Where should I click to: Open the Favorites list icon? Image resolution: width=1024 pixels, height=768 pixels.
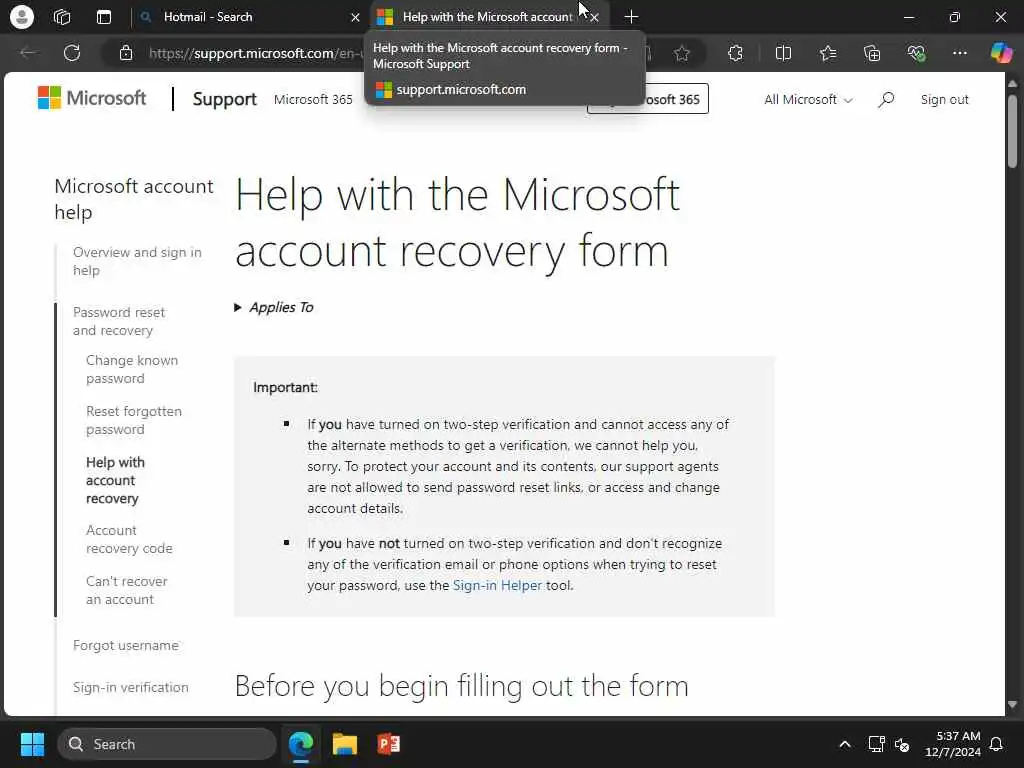[x=827, y=53]
